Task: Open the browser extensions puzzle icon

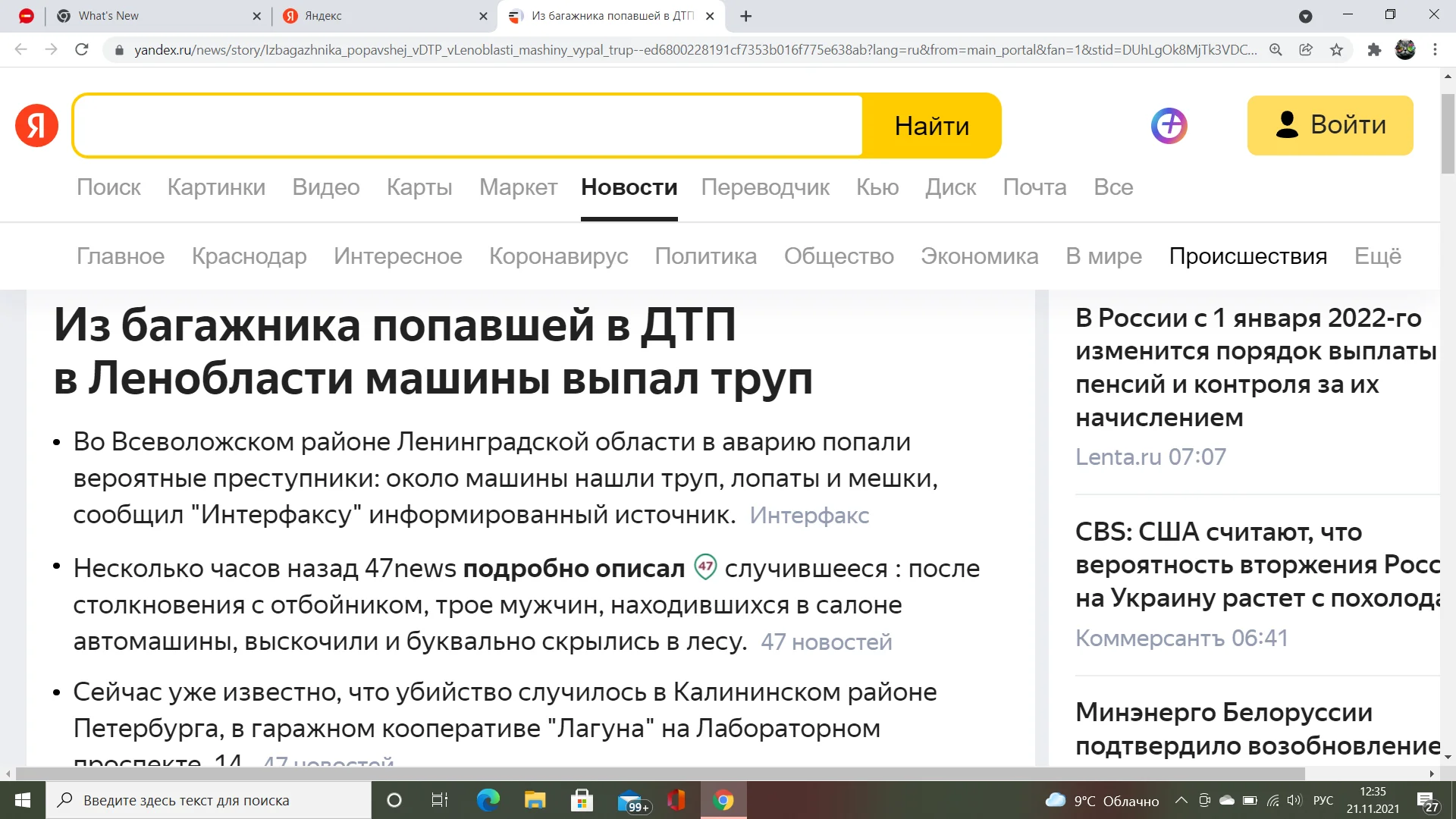Action: pyautogui.click(x=1375, y=50)
